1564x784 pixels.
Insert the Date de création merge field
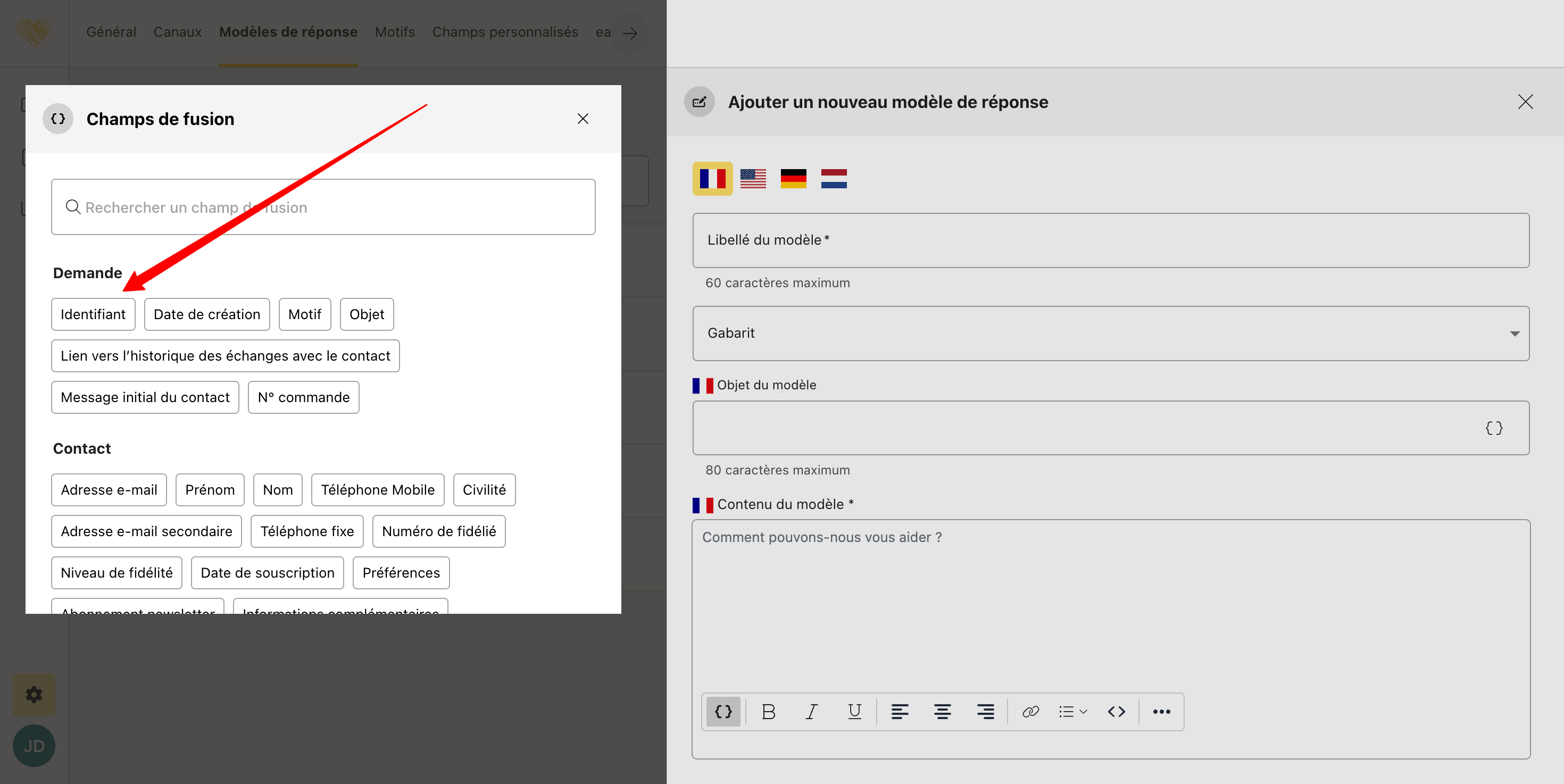tap(207, 314)
